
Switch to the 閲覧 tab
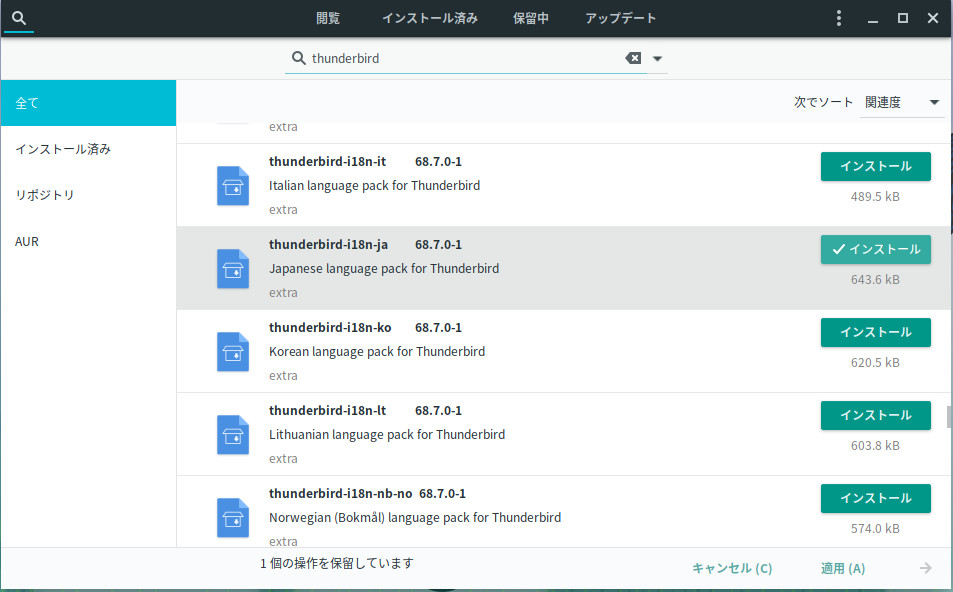pos(328,18)
